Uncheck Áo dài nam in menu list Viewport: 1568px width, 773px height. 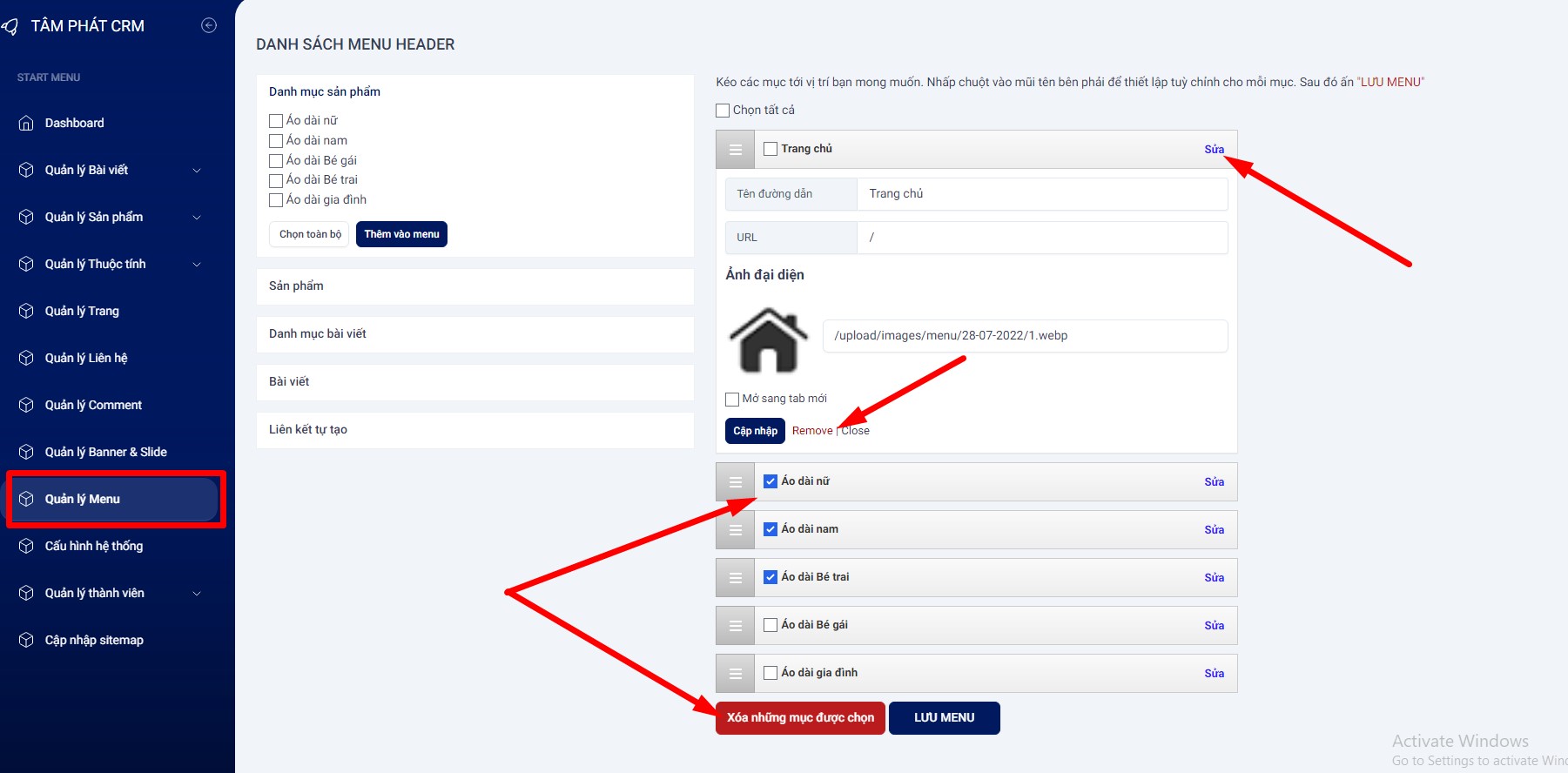click(x=771, y=529)
